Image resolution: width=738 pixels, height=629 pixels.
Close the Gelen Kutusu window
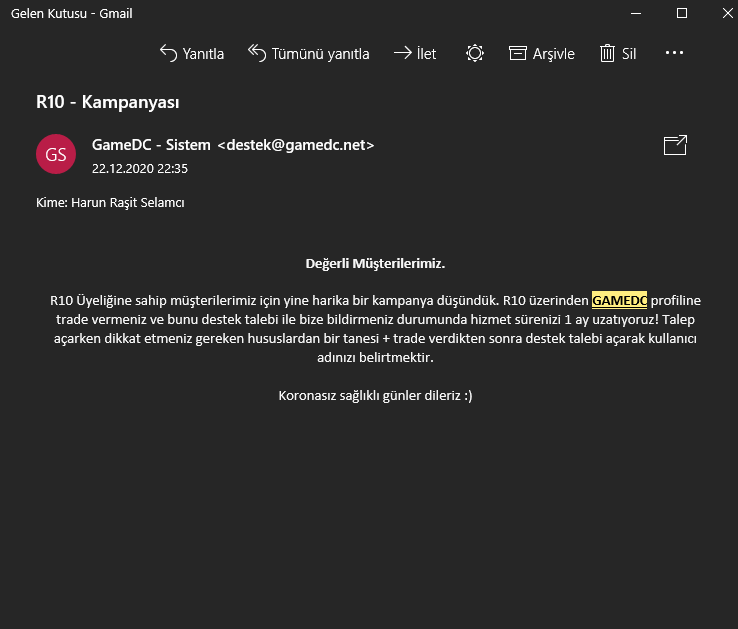[727, 13]
